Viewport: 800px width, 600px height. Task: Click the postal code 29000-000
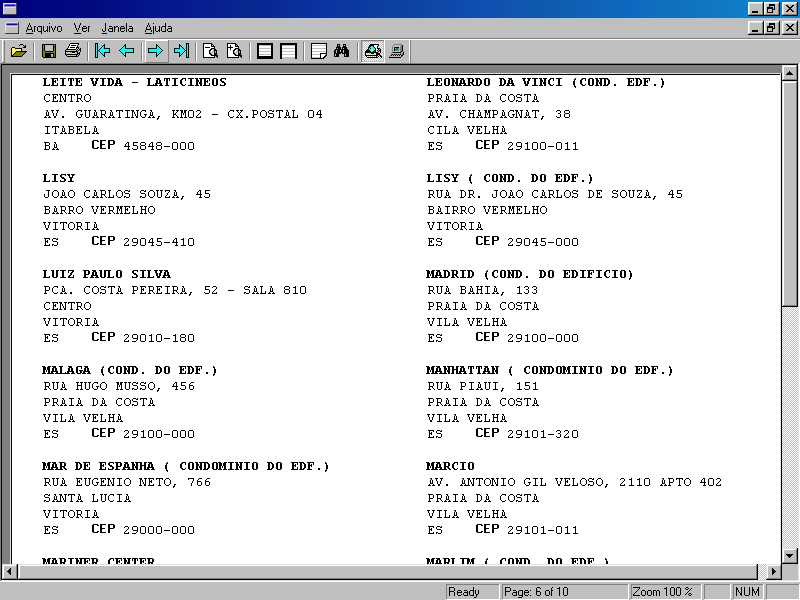click(159, 530)
